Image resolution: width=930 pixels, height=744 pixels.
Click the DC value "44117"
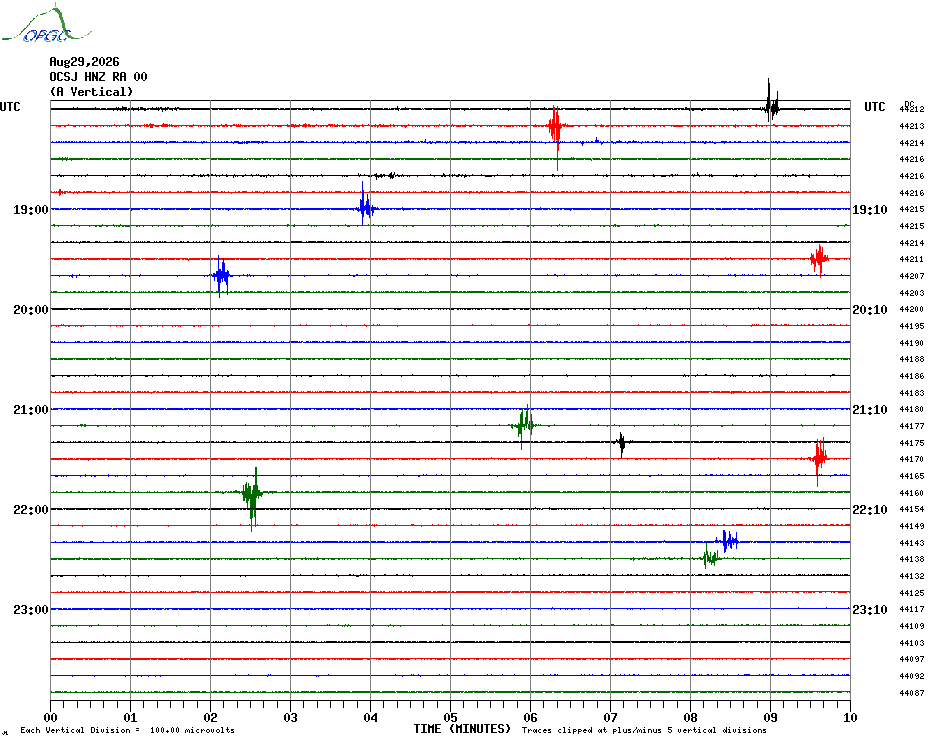click(912, 609)
